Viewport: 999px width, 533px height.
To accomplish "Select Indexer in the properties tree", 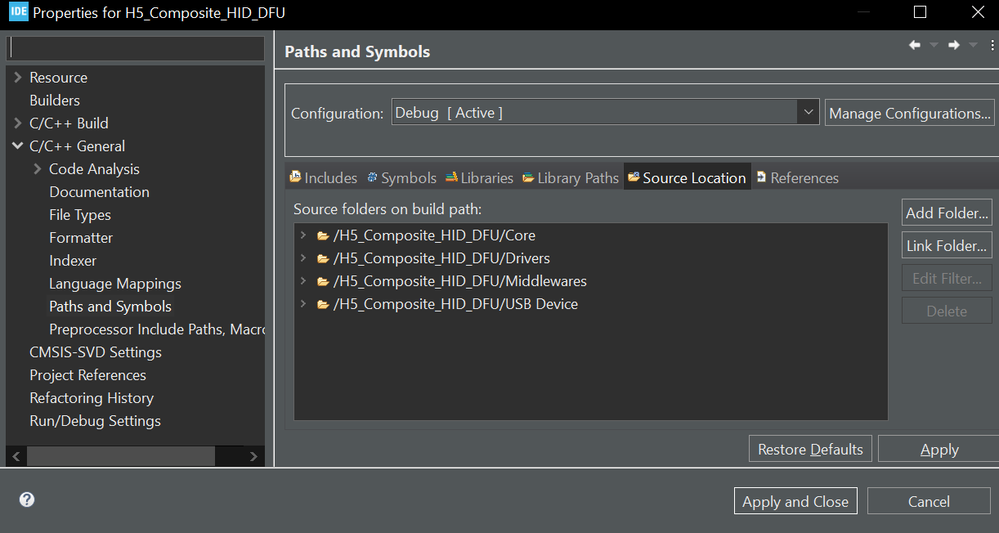I will [73, 261].
